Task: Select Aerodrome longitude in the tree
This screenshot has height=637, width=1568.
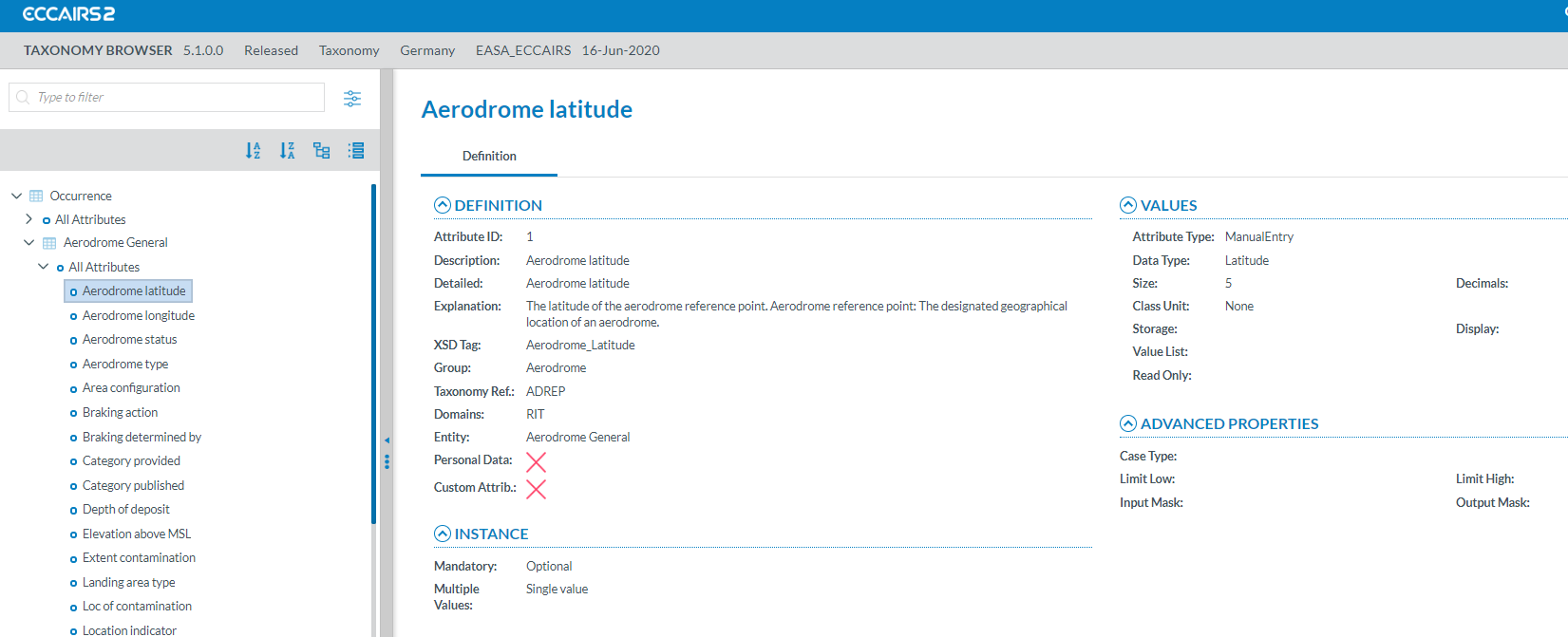Action: (x=138, y=315)
